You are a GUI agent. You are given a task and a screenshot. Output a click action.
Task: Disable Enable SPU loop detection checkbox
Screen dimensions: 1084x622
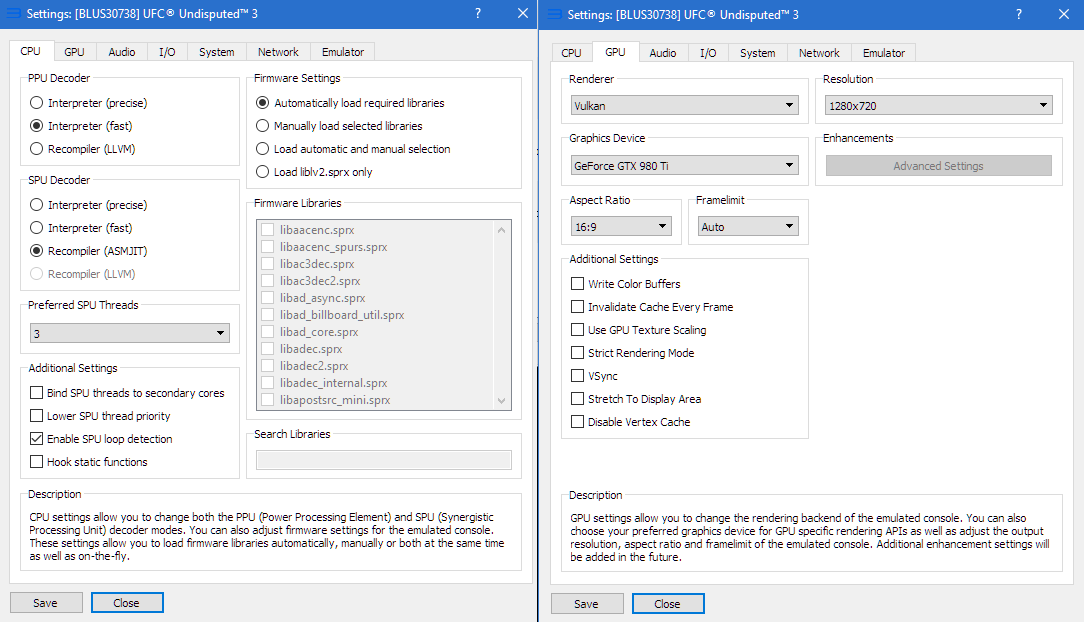37,439
